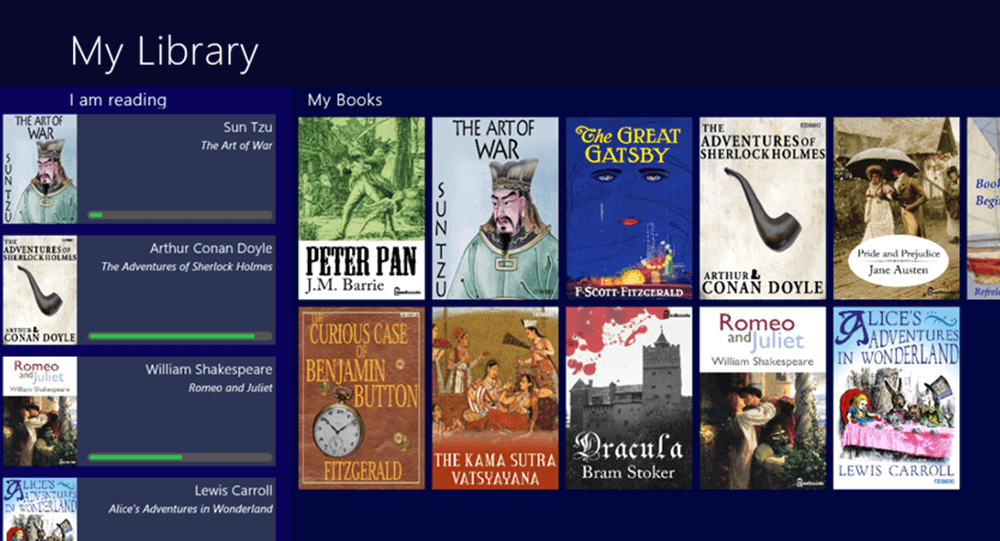Click the I am reading section header
Image resolution: width=1000 pixels, height=541 pixels.
(x=118, y=100)
